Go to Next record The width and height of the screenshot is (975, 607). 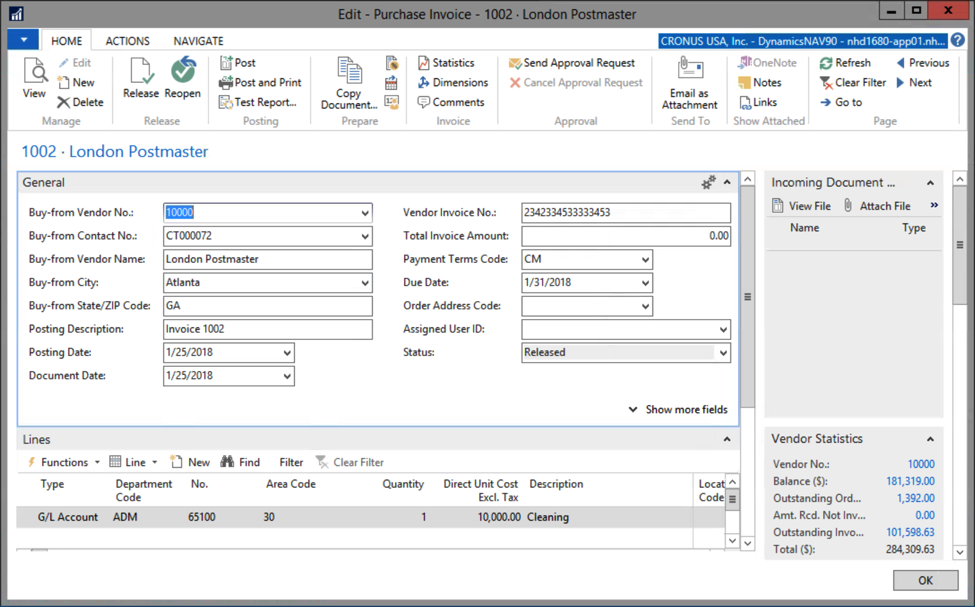(x=913, y=82)
